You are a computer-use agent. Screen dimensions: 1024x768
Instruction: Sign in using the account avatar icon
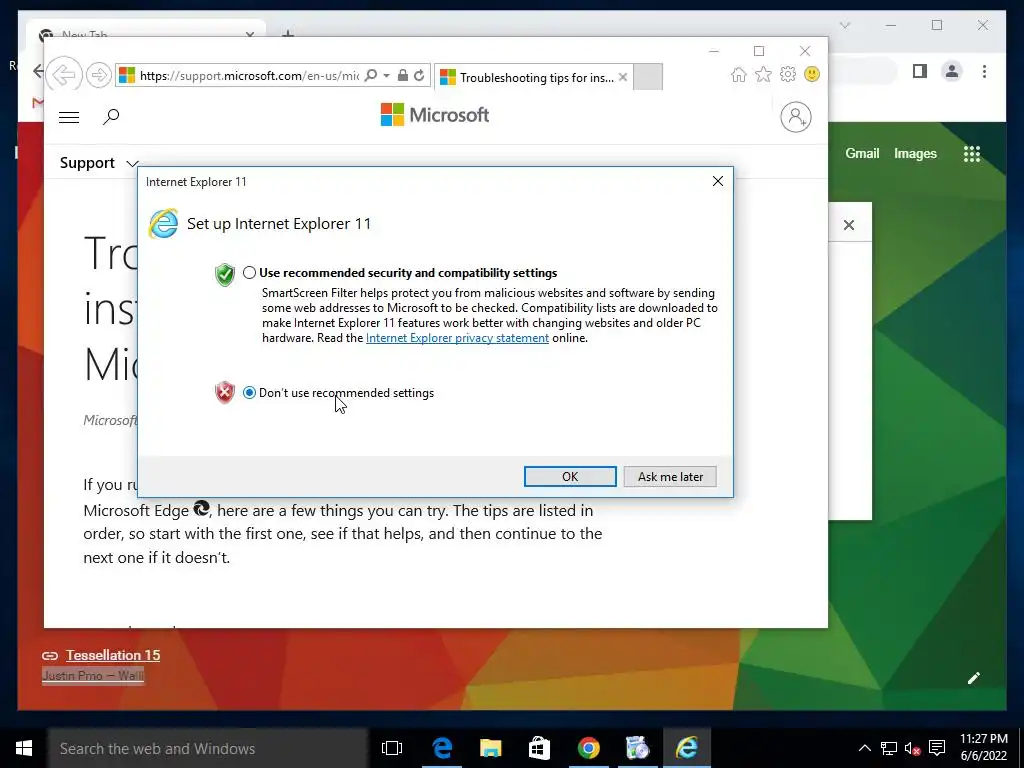tap(795, 117)
